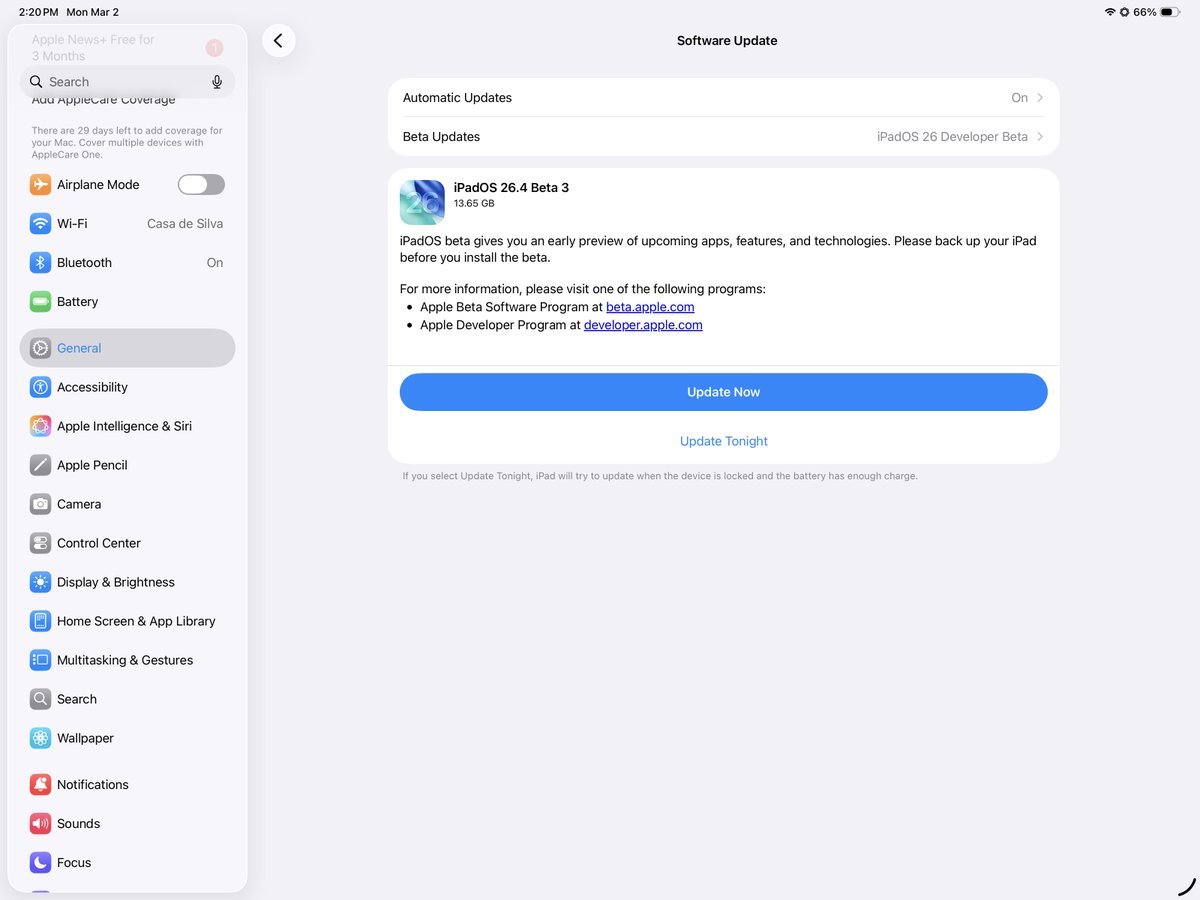Tap the 'Focus' label in sidebar
This screenshot has height=900, width=1200.
pyautogui.click(x=74, y=863)
